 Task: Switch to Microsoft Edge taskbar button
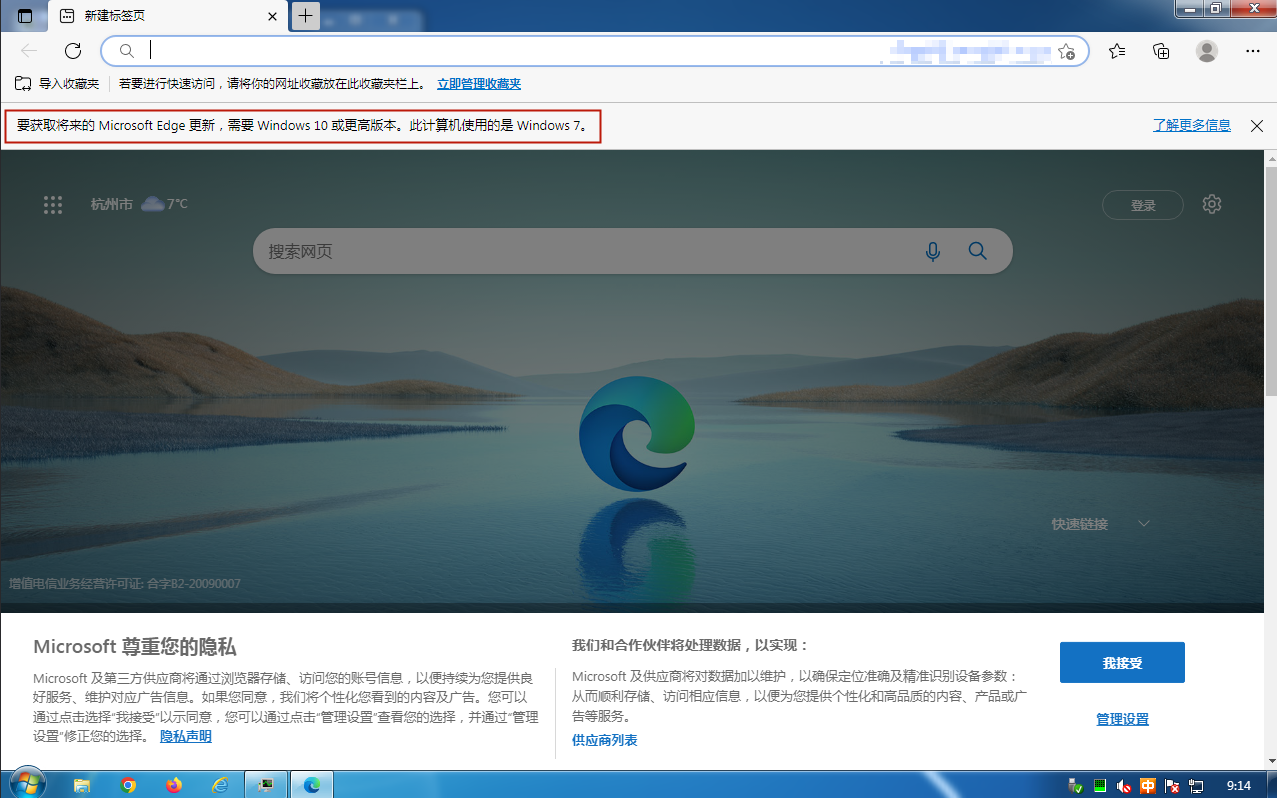(x=312, y=785)
